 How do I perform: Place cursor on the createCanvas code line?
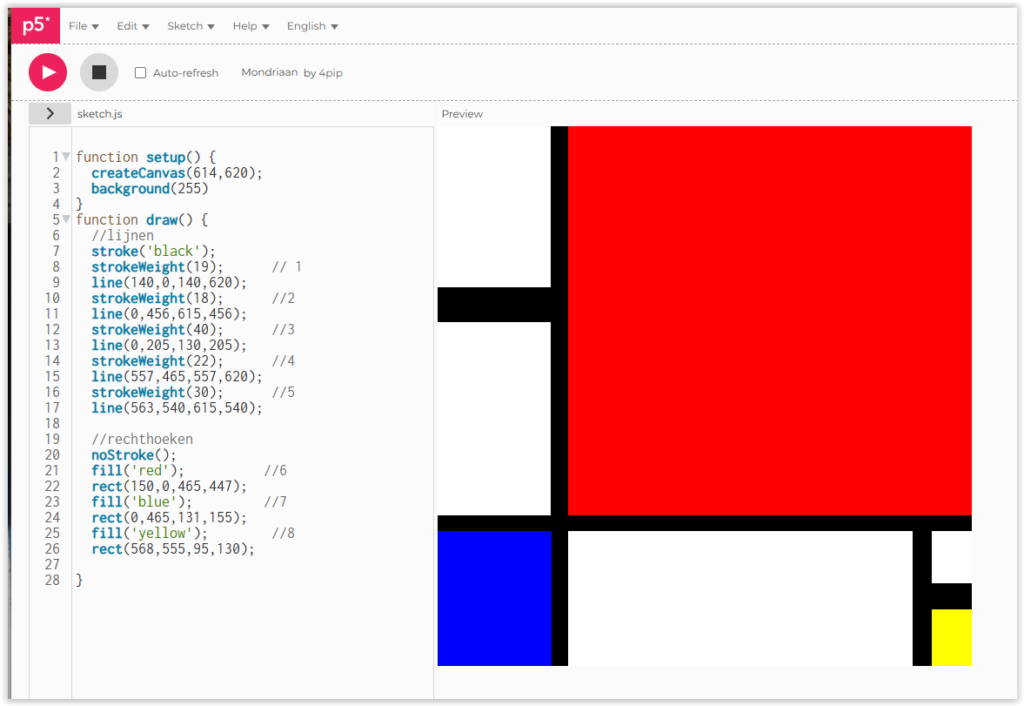click(x=176, y=173)
